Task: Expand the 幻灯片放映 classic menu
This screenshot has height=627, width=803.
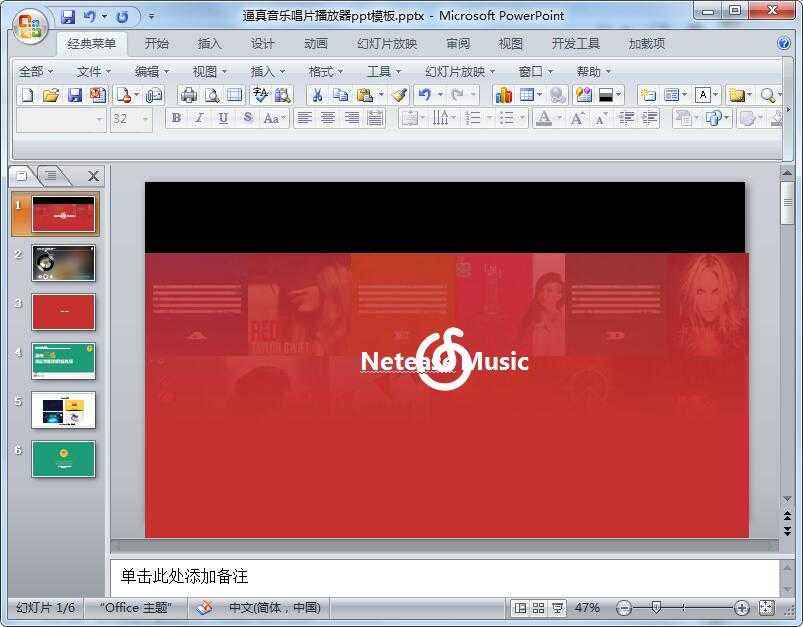Action: 460,72
